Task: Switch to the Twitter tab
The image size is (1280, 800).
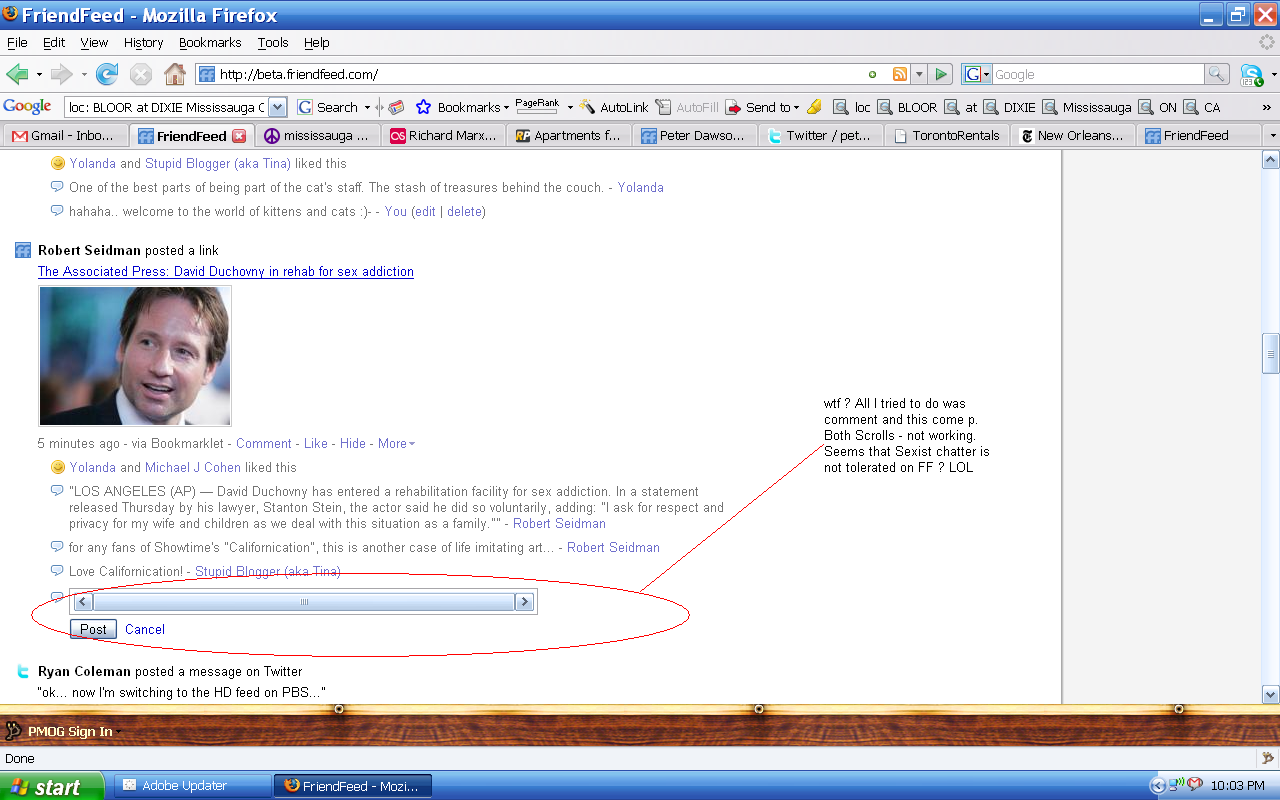Action: click(820, 135)
